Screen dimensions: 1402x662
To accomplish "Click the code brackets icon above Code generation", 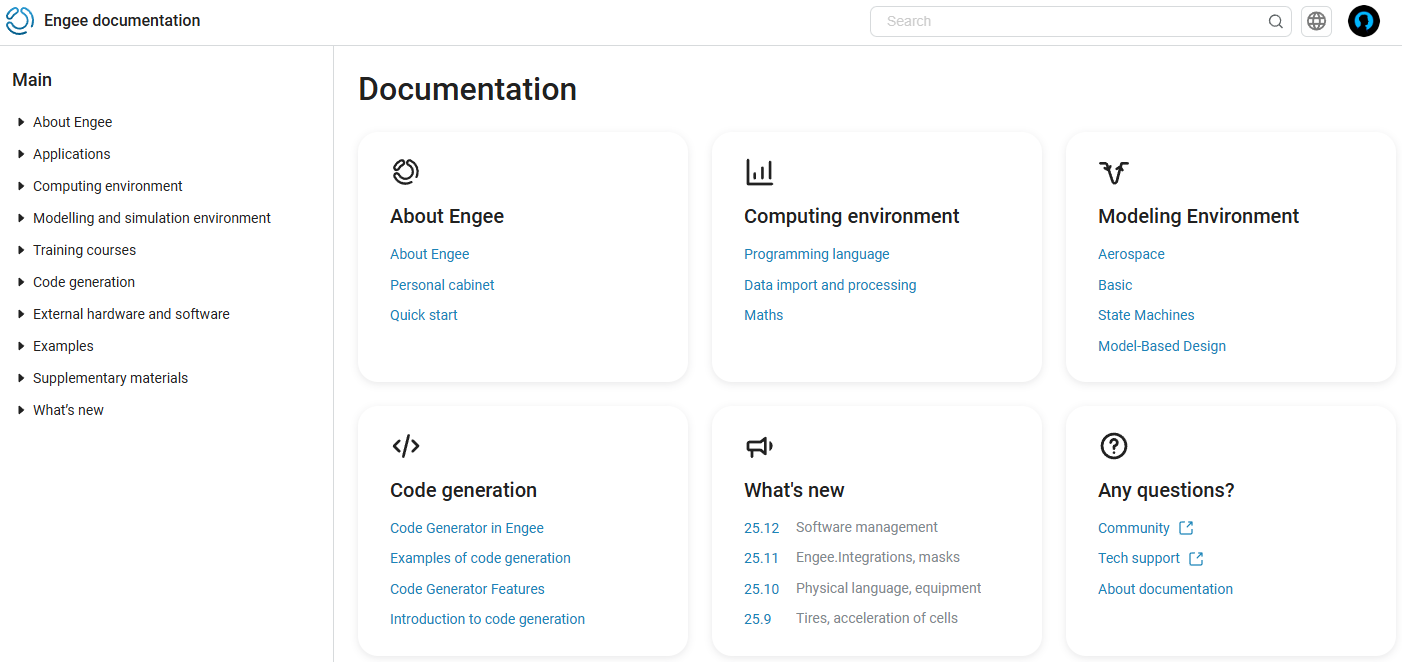I will point(405,446).
